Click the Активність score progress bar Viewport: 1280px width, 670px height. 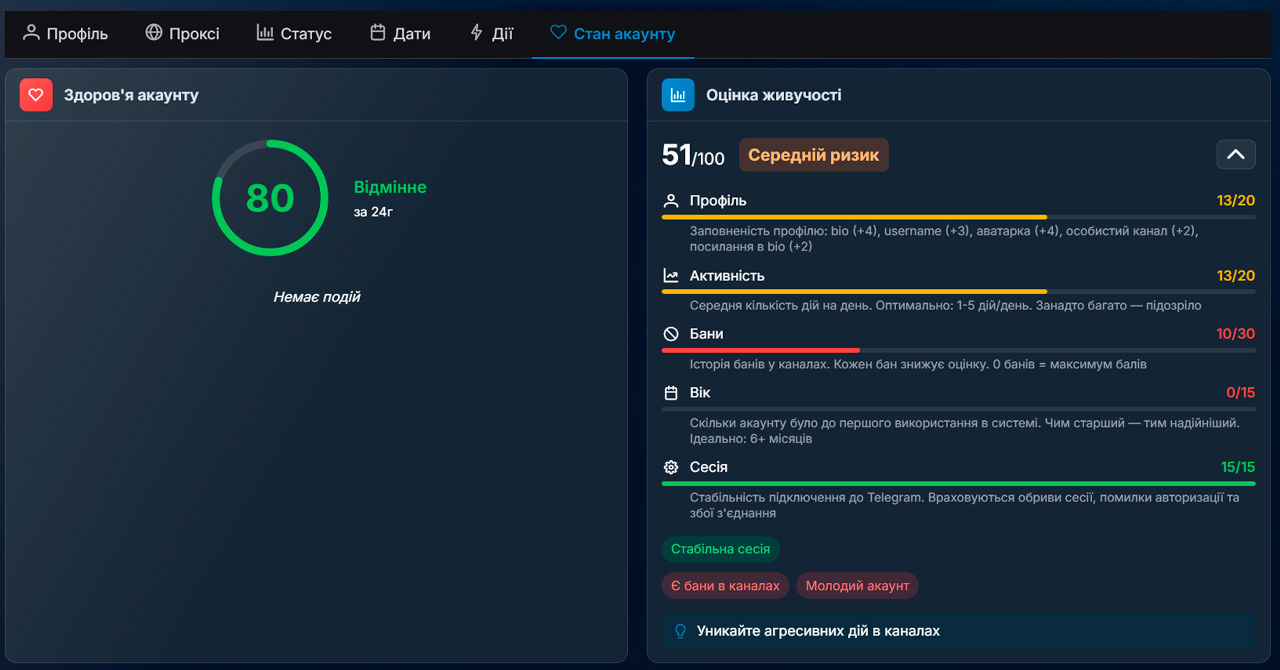click(958, 291)
